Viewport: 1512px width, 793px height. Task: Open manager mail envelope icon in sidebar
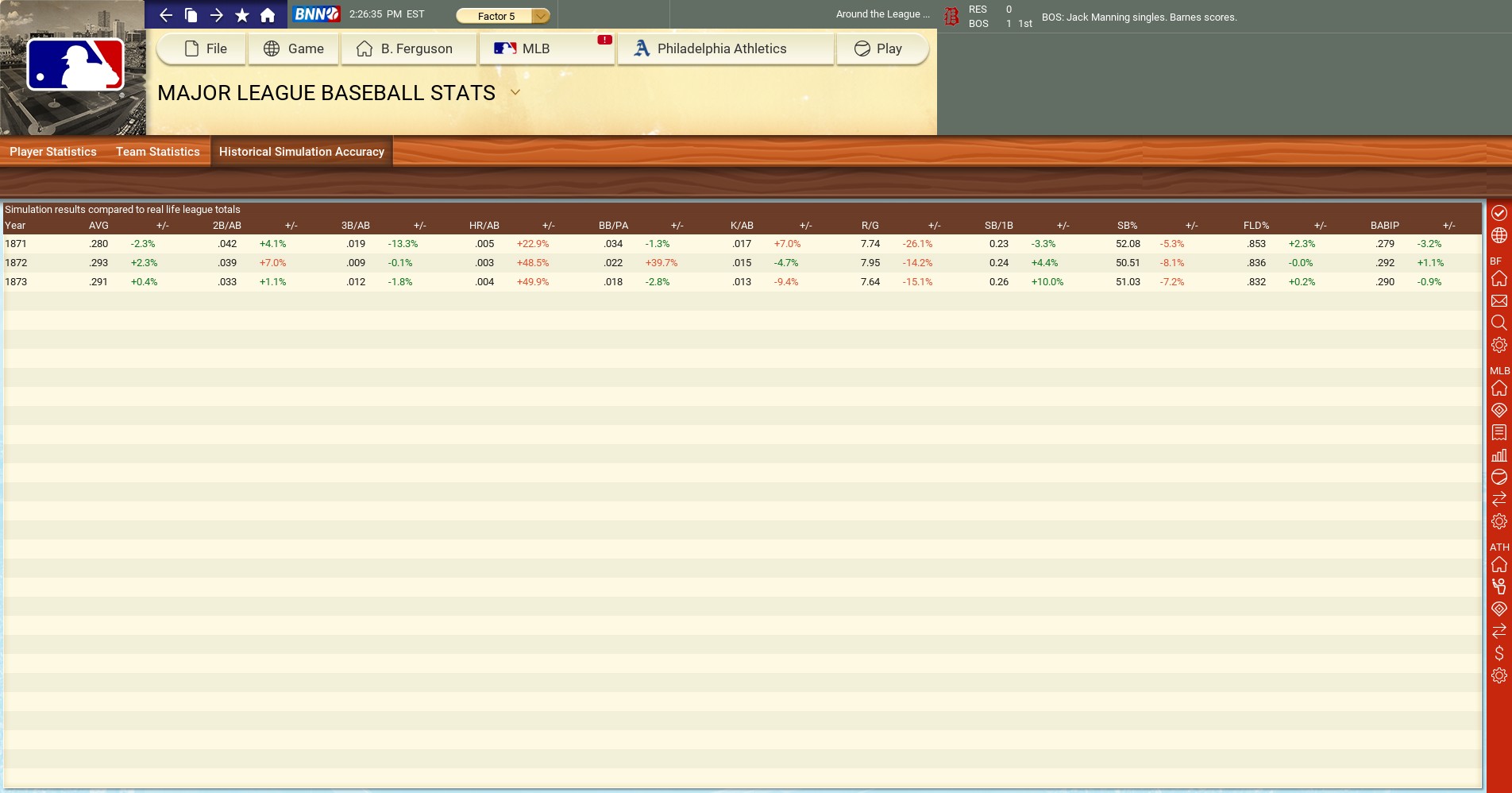(1498, 301)
